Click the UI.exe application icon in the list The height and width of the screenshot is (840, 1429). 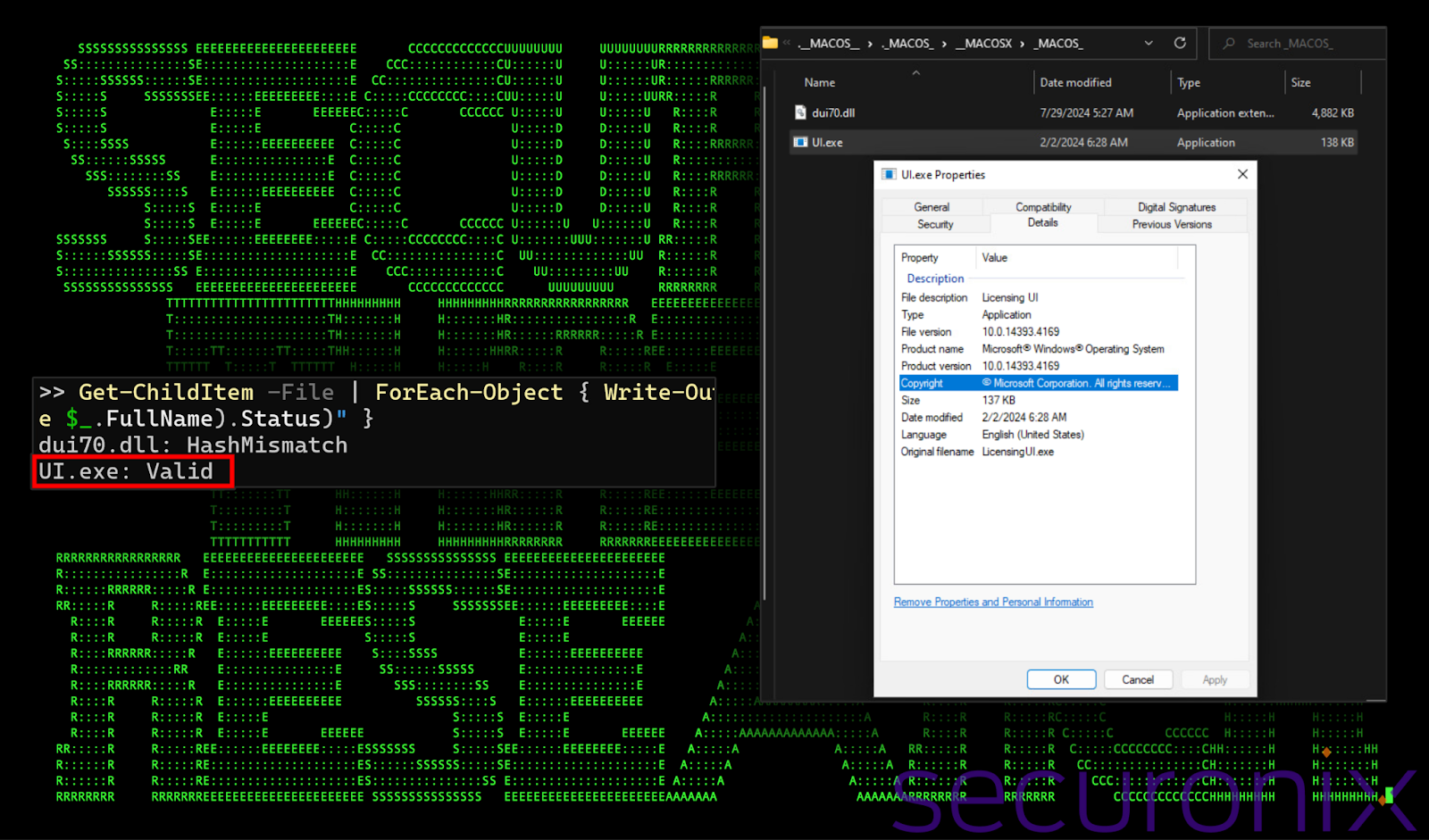pyautogui.click(x=801, y=142)
